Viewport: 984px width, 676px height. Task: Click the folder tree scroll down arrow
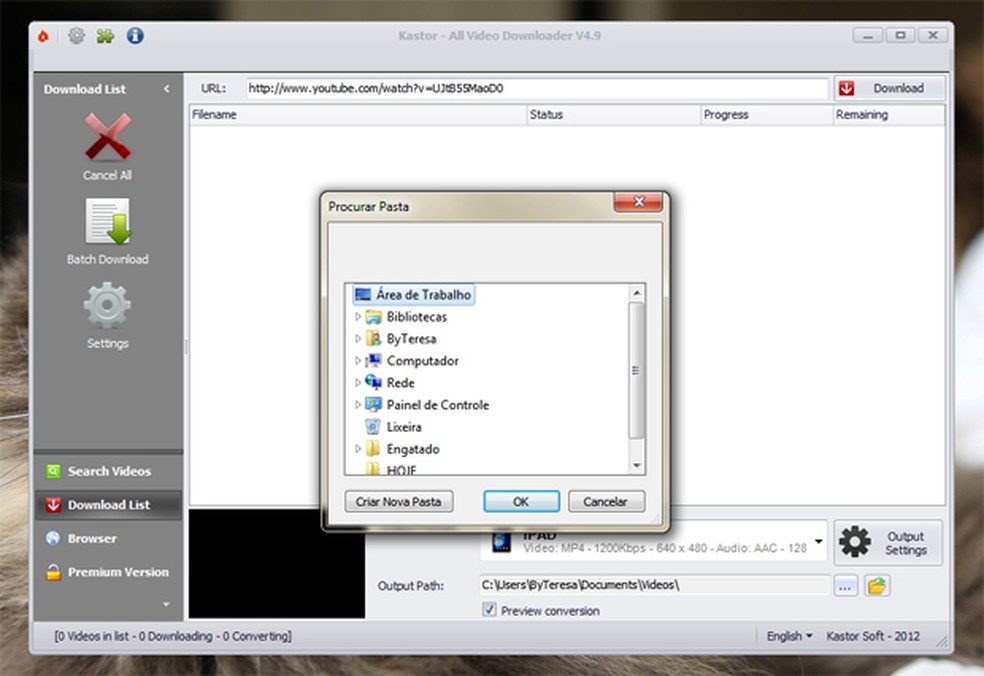tap(636, 466)
